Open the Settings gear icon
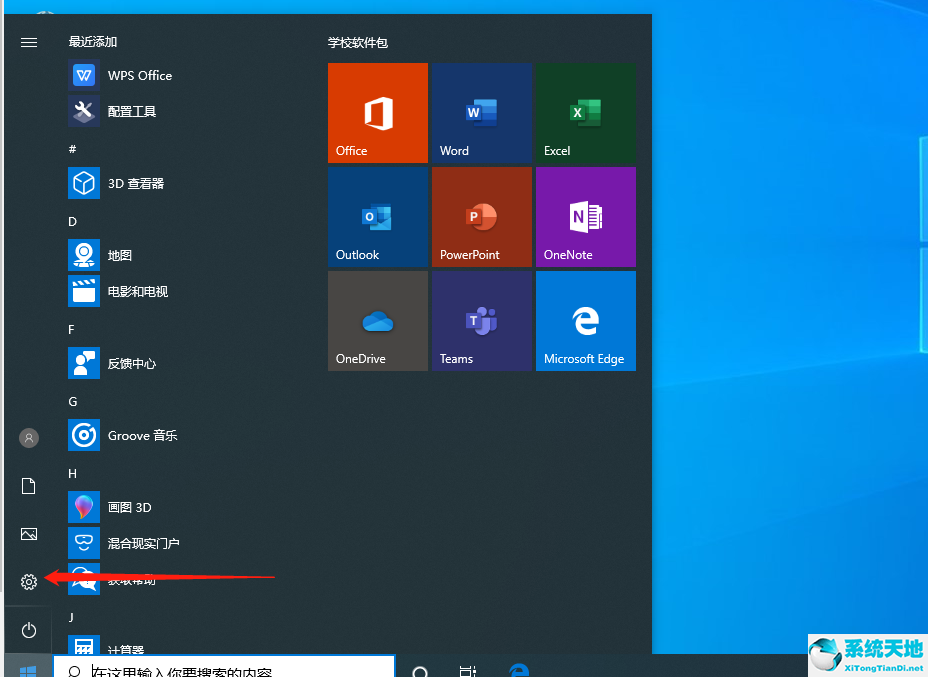Image resolution: width=928 pixels, height=677 pixels. tap(29, 582)
